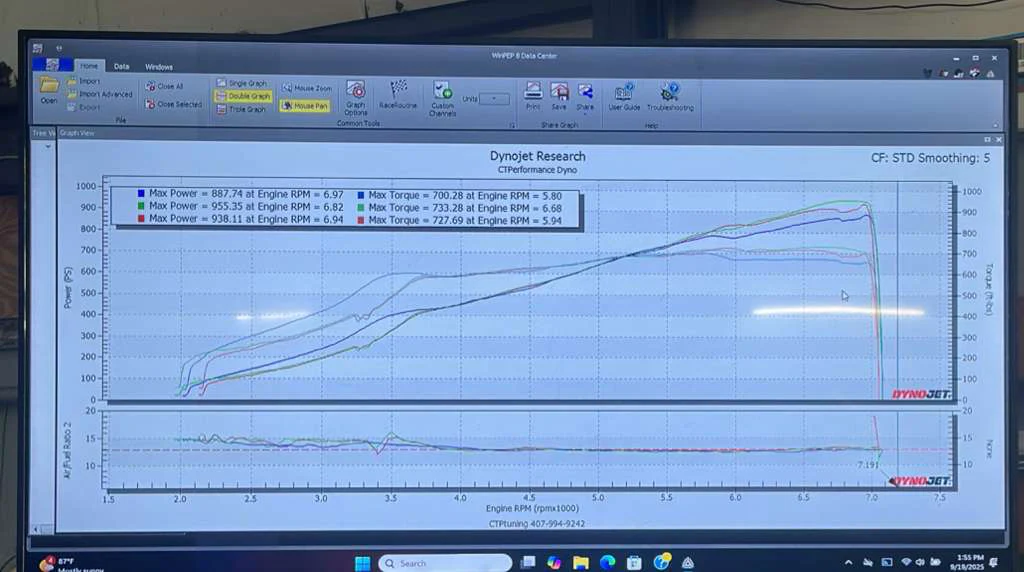Viewport: 1024px width, 572px height.
Task: Open the Windows ribbon tab
Action: (x=159, y=67)
